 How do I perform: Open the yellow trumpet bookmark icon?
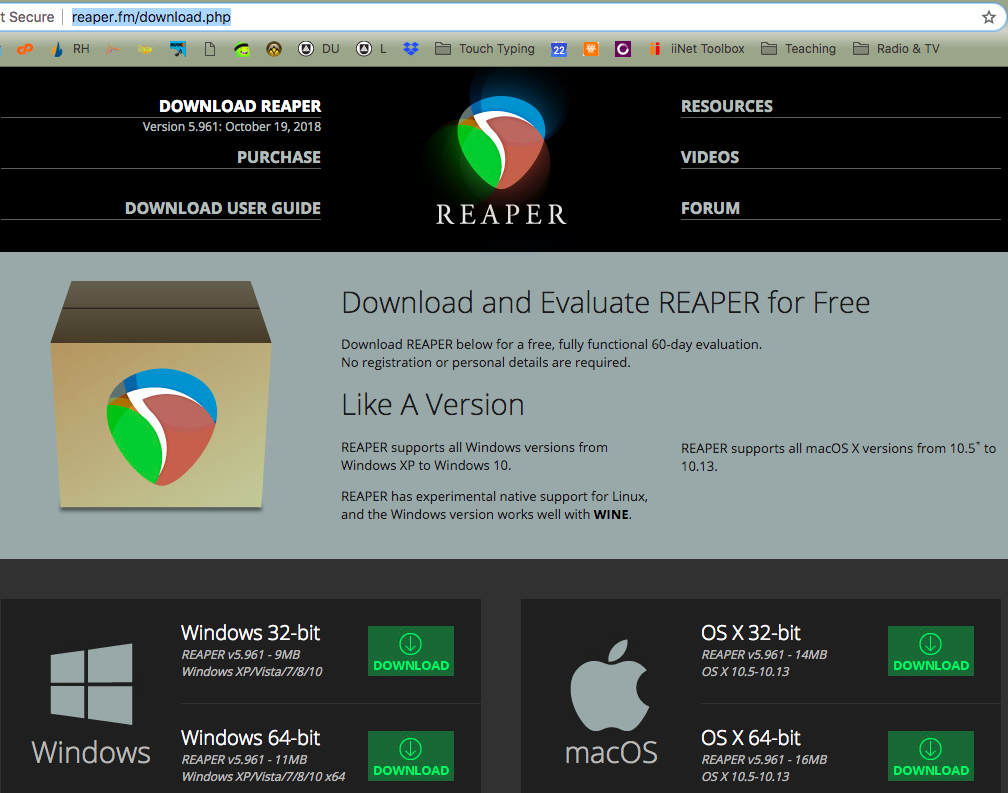click(x=145, y=49)
